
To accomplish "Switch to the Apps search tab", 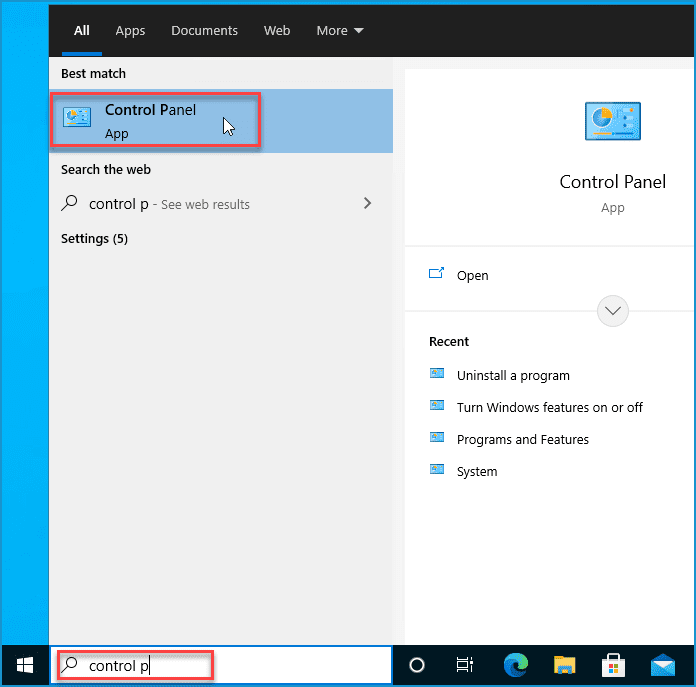I will (130, 31).
